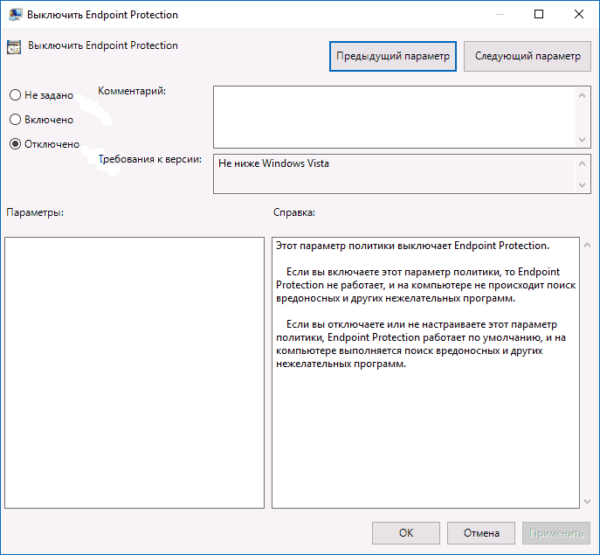The width and height of the screenshot is (600, 555).
Task: Click help paragraph starting 'Если вы отключаете'
Action: coord(421,344)
